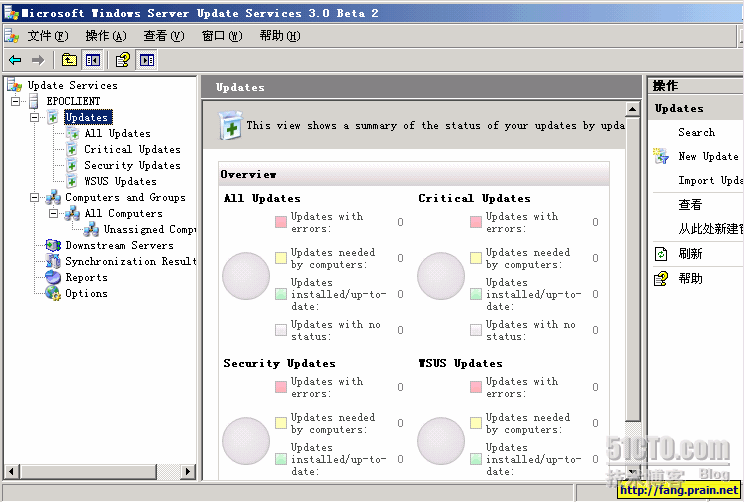Click the Updates node icon in tree

[53, 117]
